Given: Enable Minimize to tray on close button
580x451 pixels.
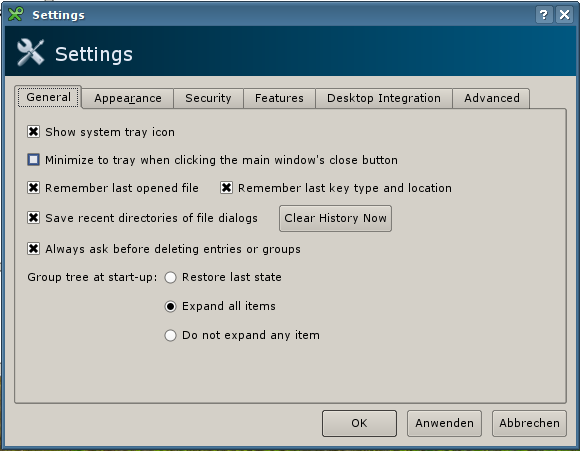Looking at the screenshot, I should [33, 160].
